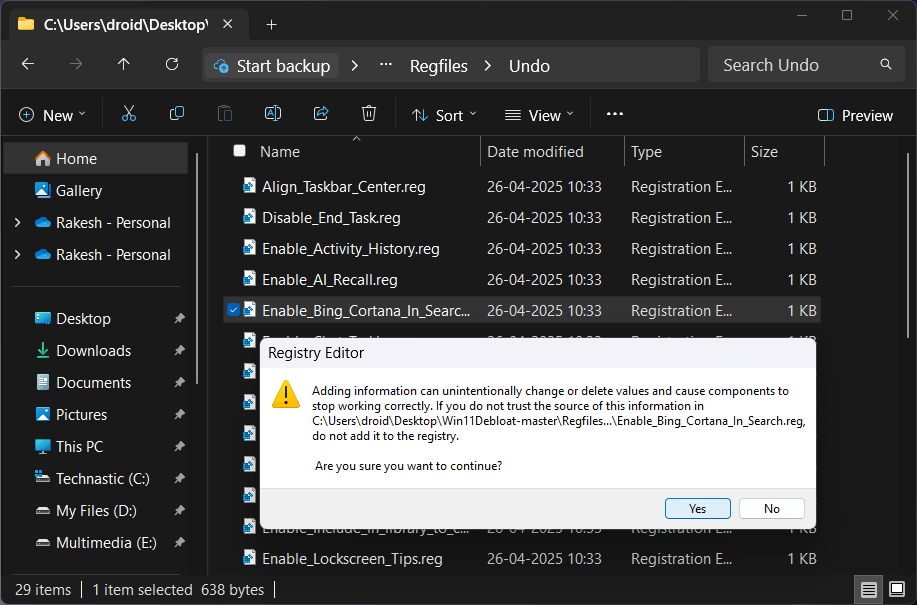Click the Rename icon in toolbar
The height and width of the screenshot is (605, 917).
pos(273,114)
